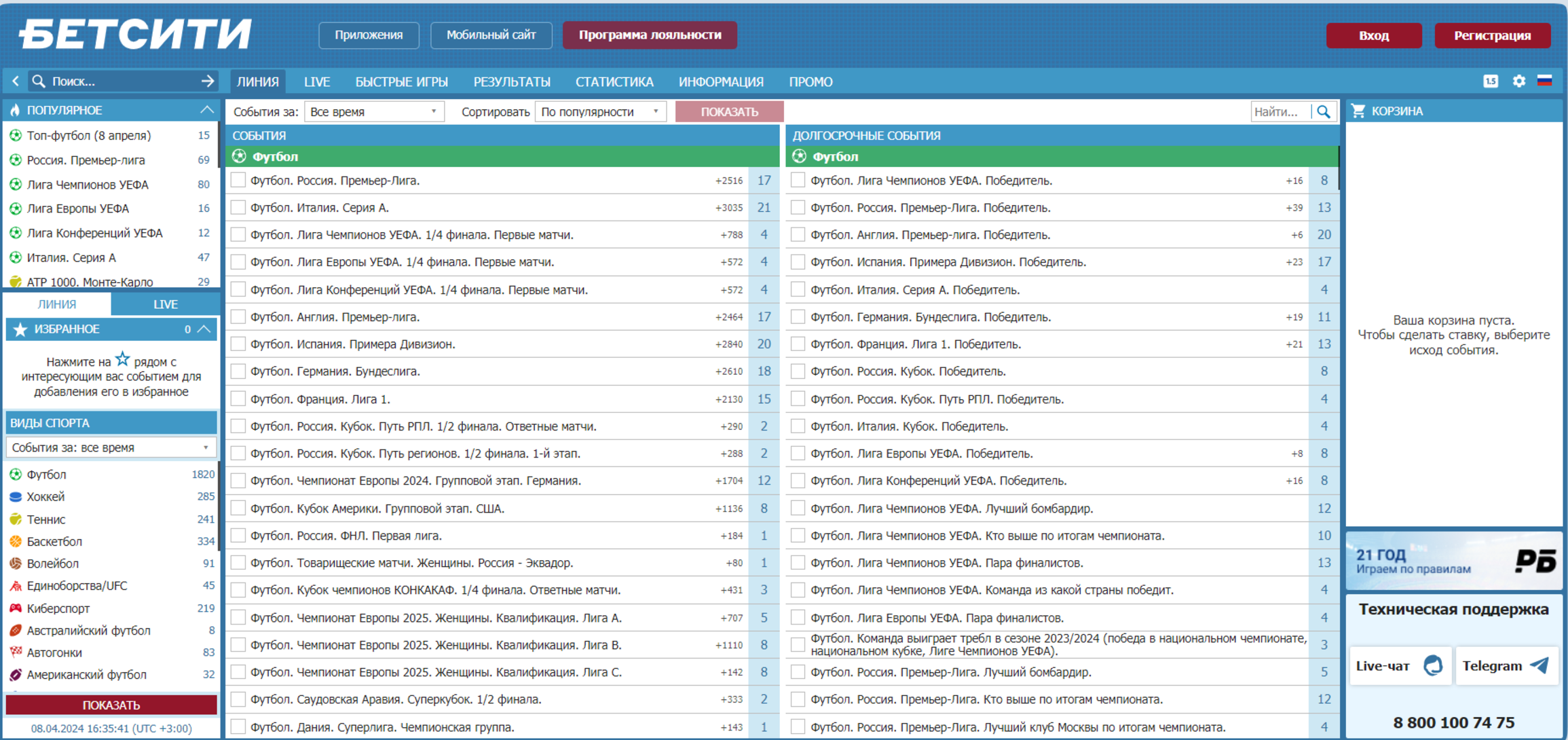Click the star icon in the Избранное header
Viewport: 1568px width, 740px height.
20,329
